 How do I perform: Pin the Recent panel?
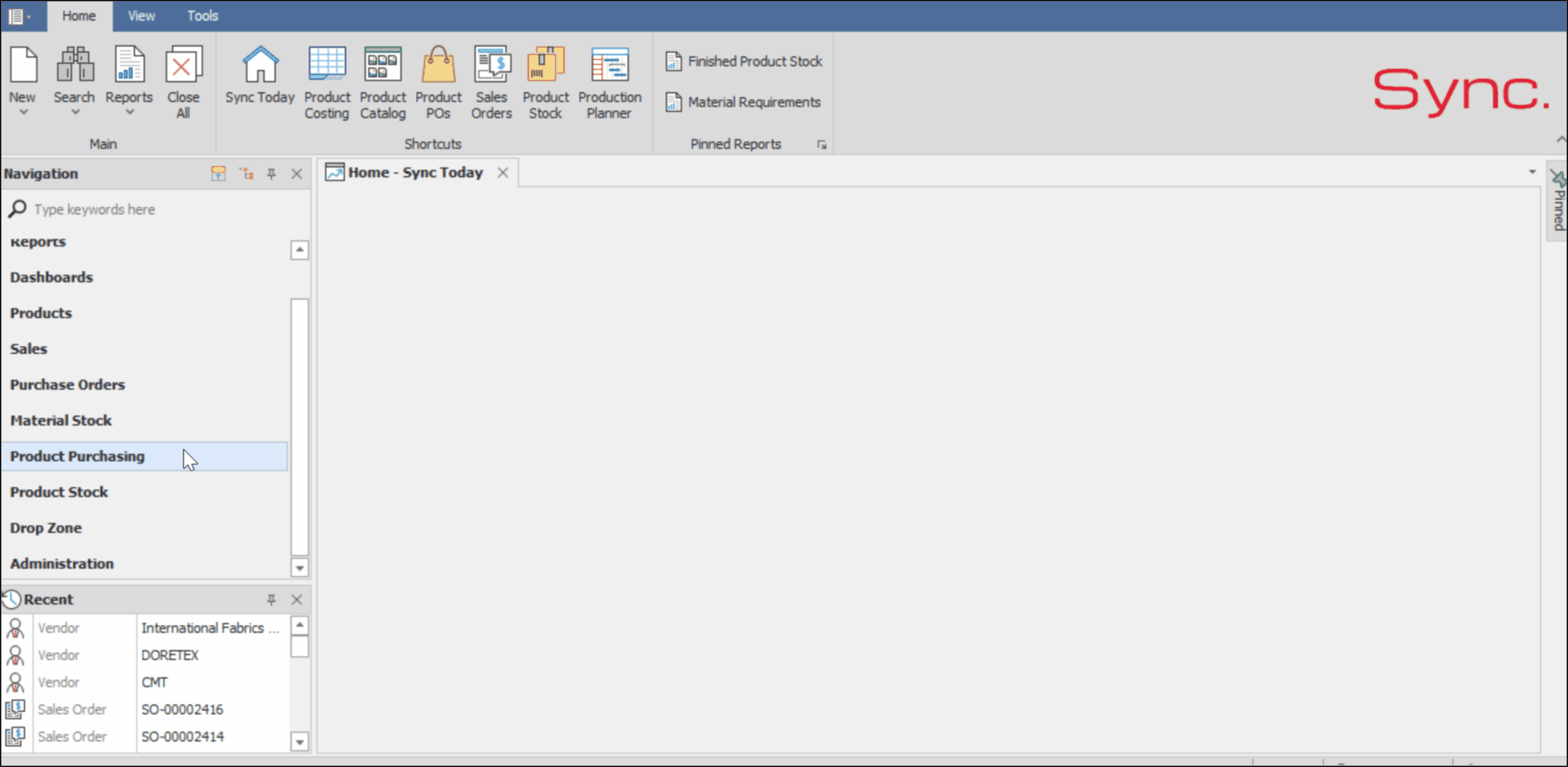(272, 600)
